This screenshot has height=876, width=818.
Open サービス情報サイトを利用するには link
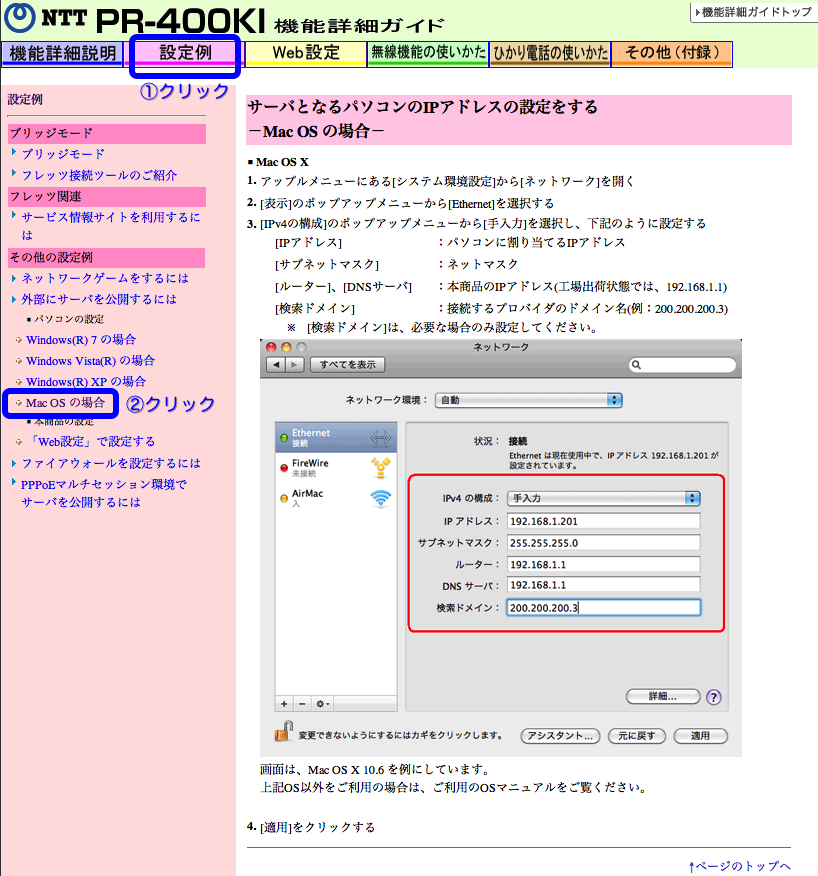pos(111,226)
